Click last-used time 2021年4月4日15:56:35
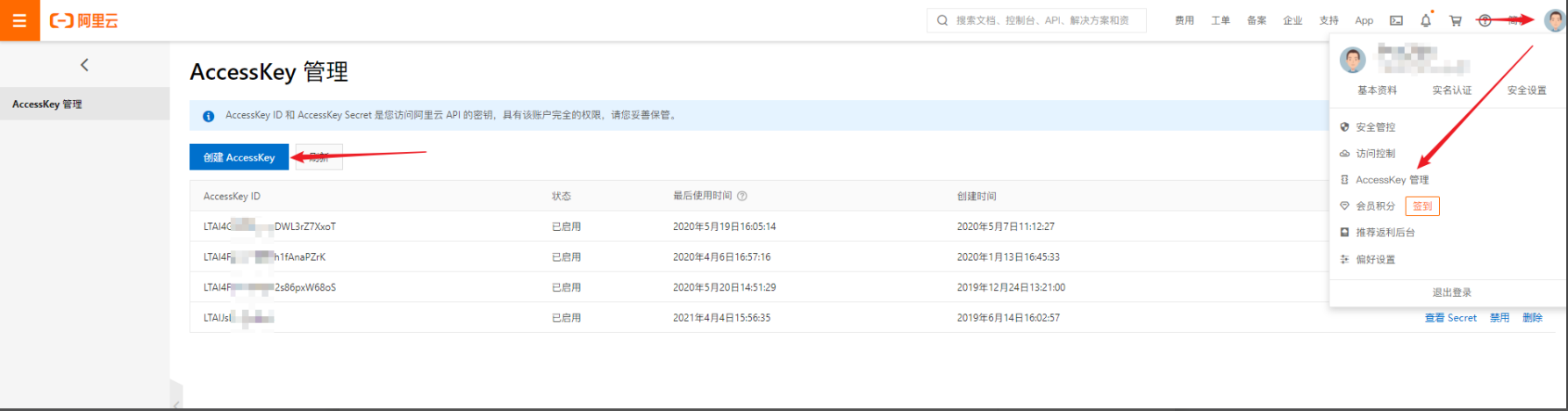Viewport: 1568px width, 411px height. click(721, 318)
